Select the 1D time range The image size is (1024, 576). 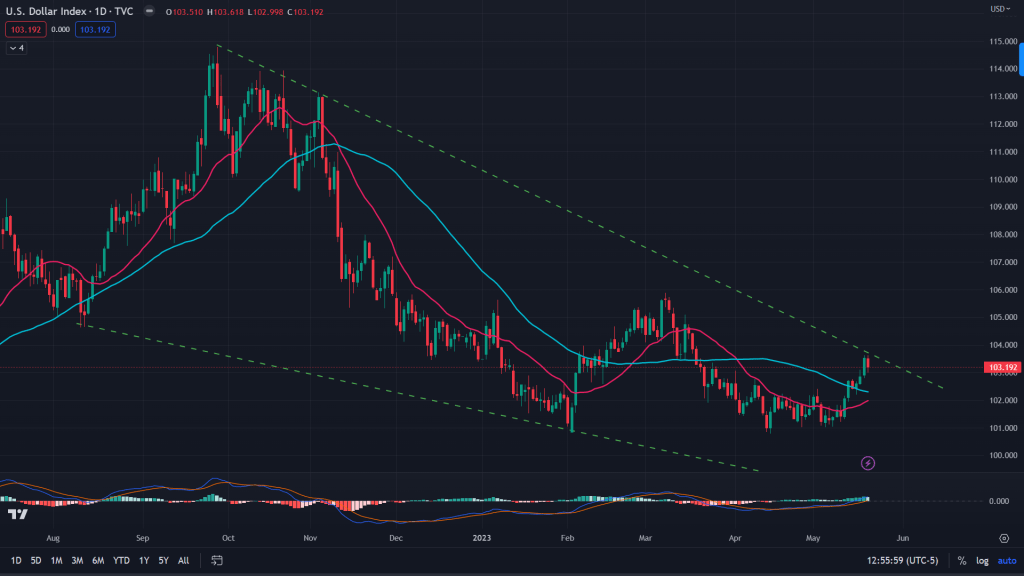tap(16, 561)
